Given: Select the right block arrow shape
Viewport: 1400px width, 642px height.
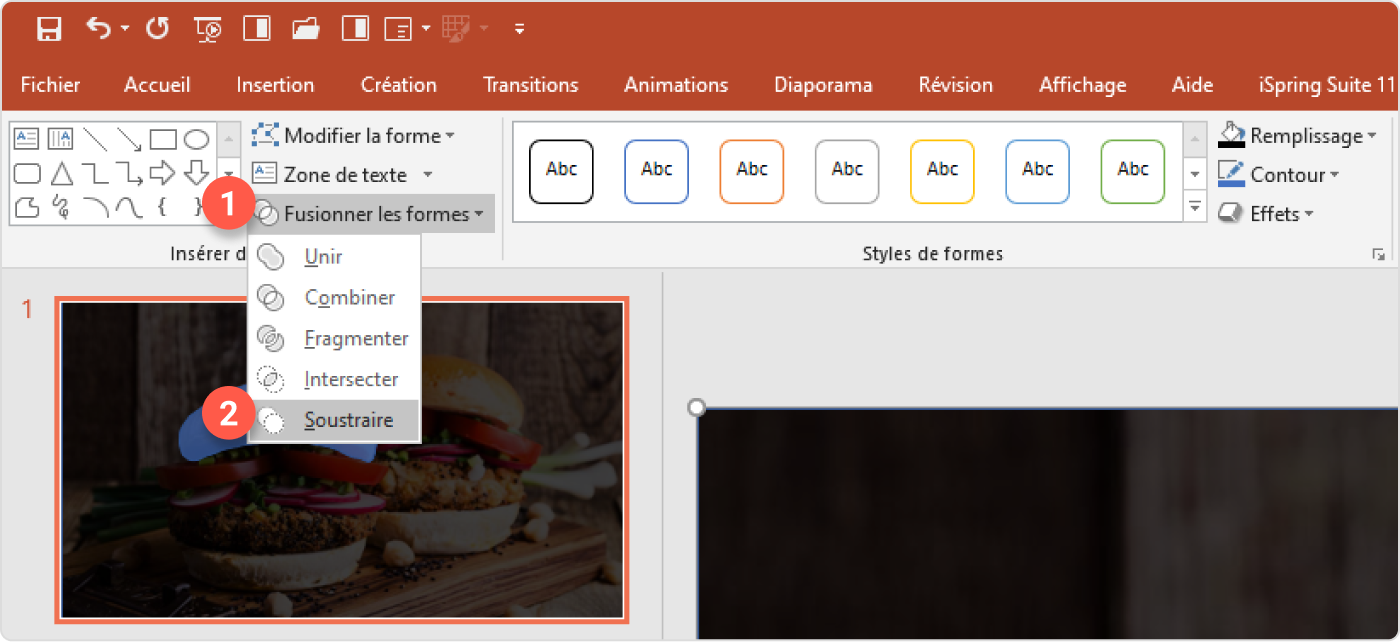Looking at the screenshot, I should (x=162, y=174).
